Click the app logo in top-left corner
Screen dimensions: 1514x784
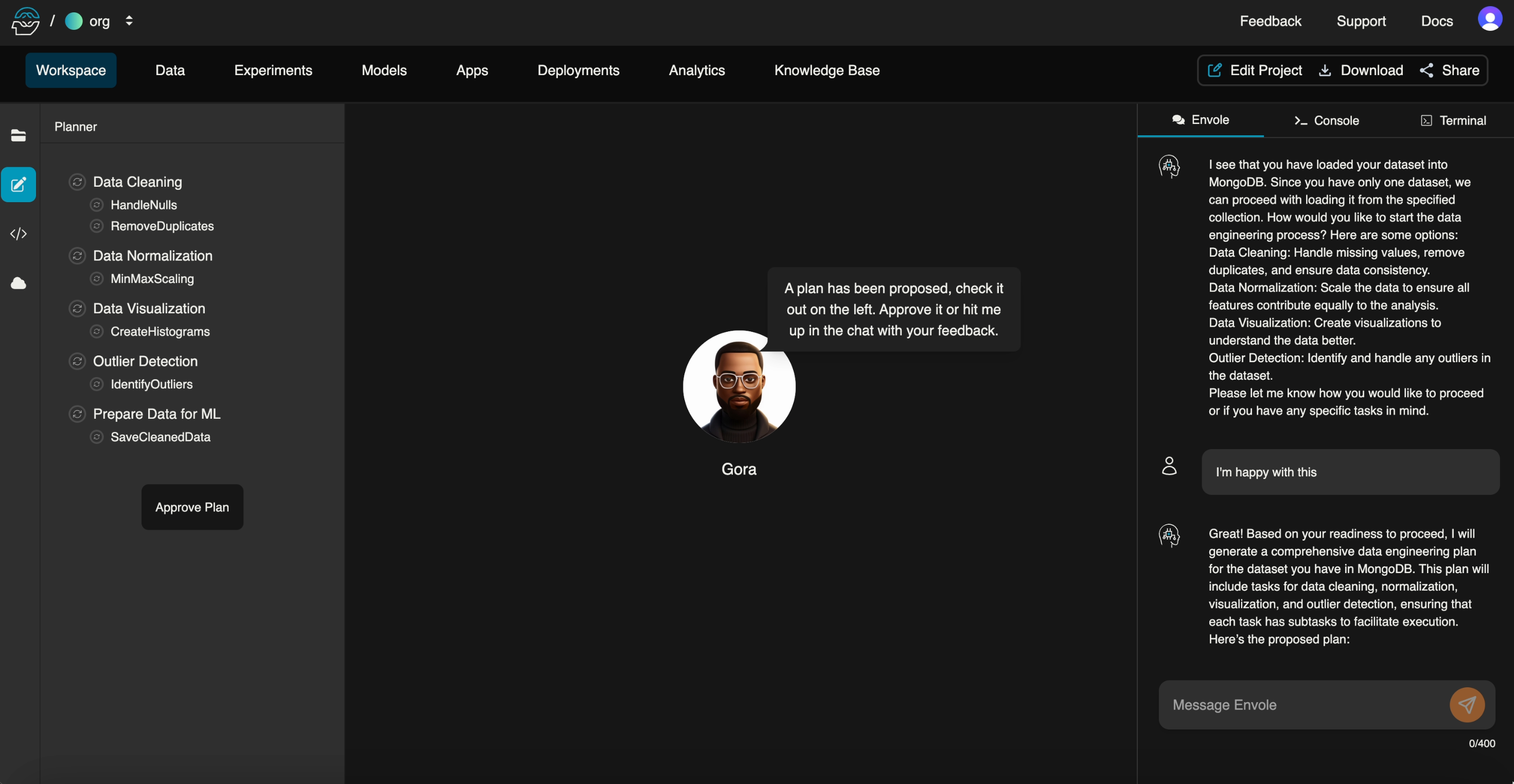pos(25,21)
